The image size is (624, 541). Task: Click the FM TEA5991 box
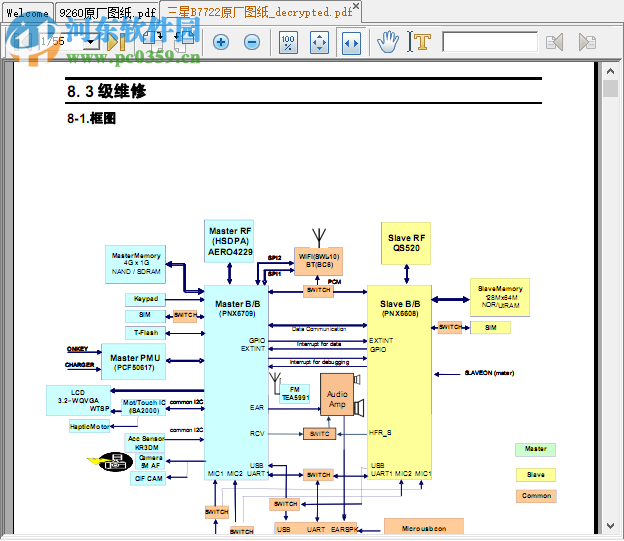pyautogui.click(x=294, y=394)
